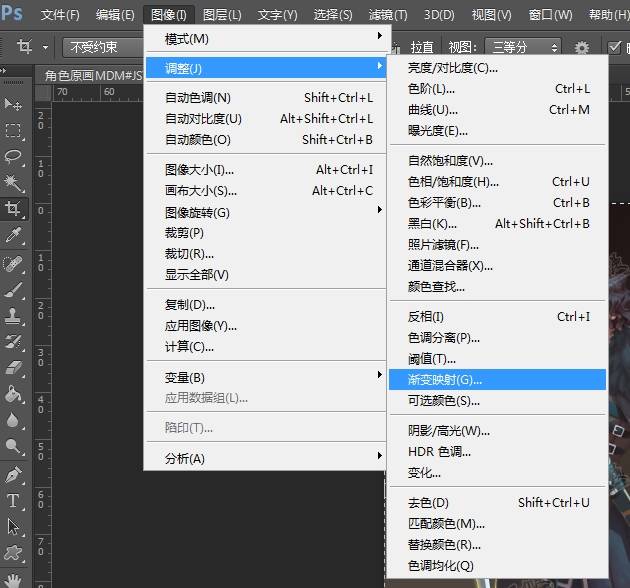Viewport: 630px width, 588px height.
Task: Click the 拉直 straighten button
Action: point(421,47)
